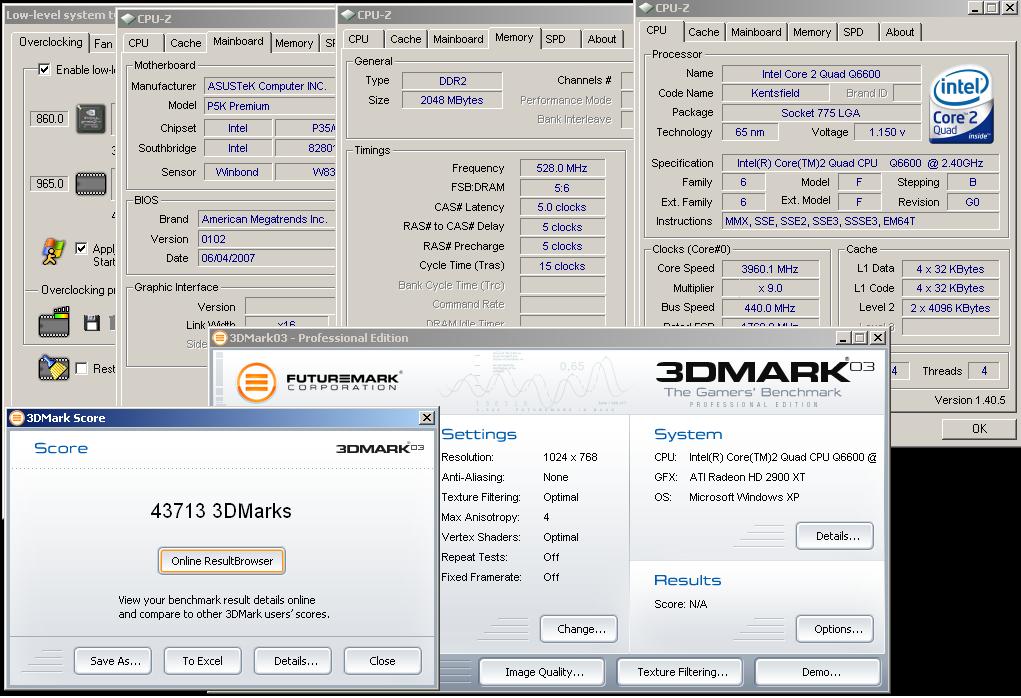This screenshot has width=1021, height=698.
Task: Open System Details... button
Action: click(x=837, y=536)
